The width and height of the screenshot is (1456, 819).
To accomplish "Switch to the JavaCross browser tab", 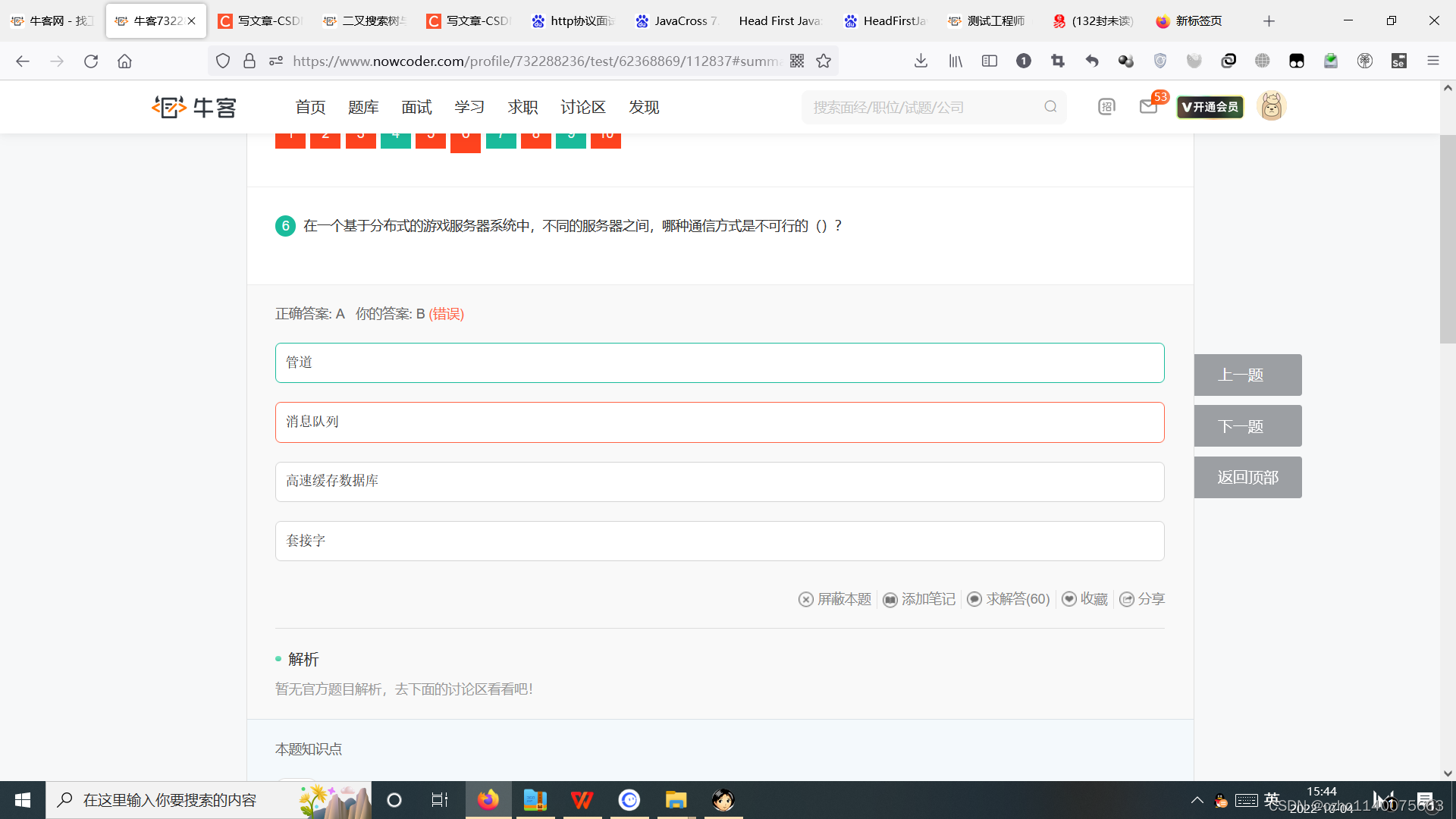I will (x=677, y=20).
